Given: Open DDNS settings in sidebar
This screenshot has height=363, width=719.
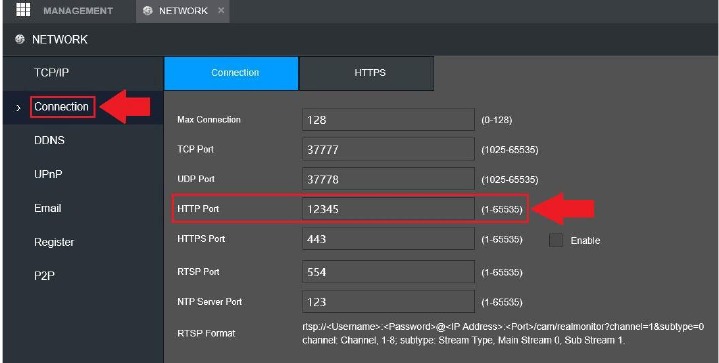Looking at the screenshot, I should coord(49,140).
